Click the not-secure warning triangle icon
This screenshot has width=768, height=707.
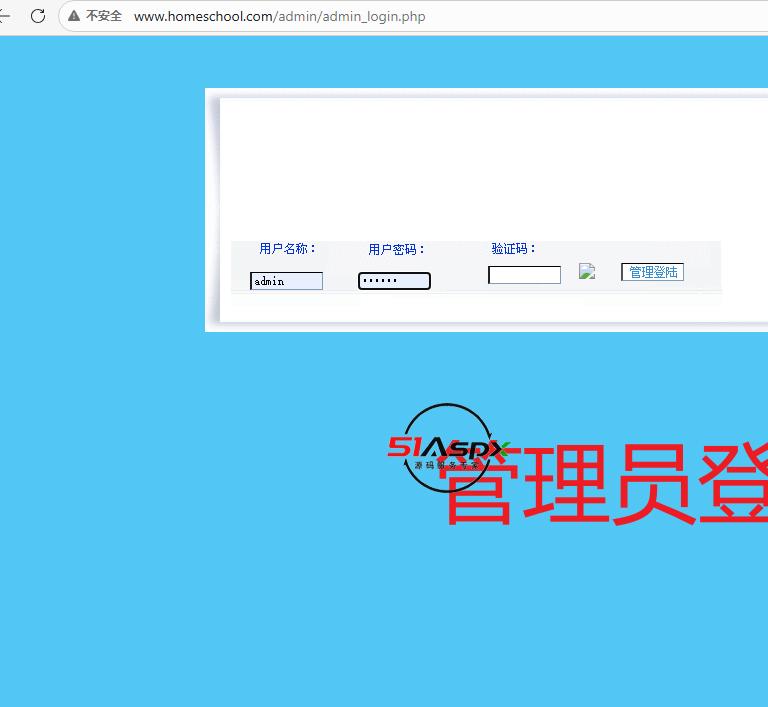[74, 16]
